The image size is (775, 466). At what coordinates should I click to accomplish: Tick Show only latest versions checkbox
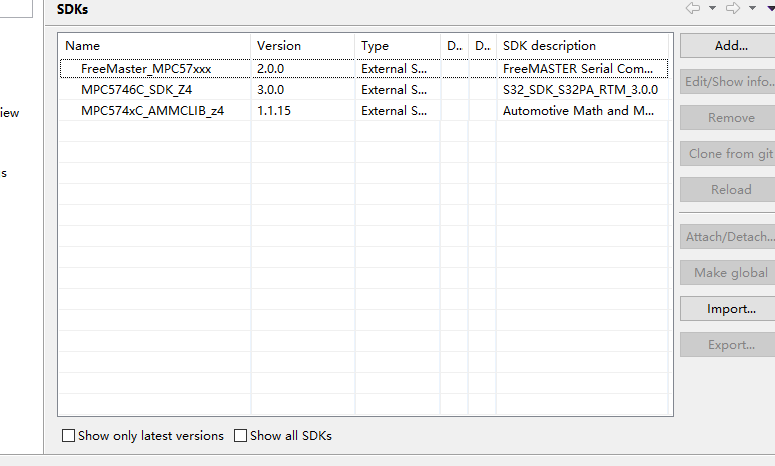coord(69,435)
